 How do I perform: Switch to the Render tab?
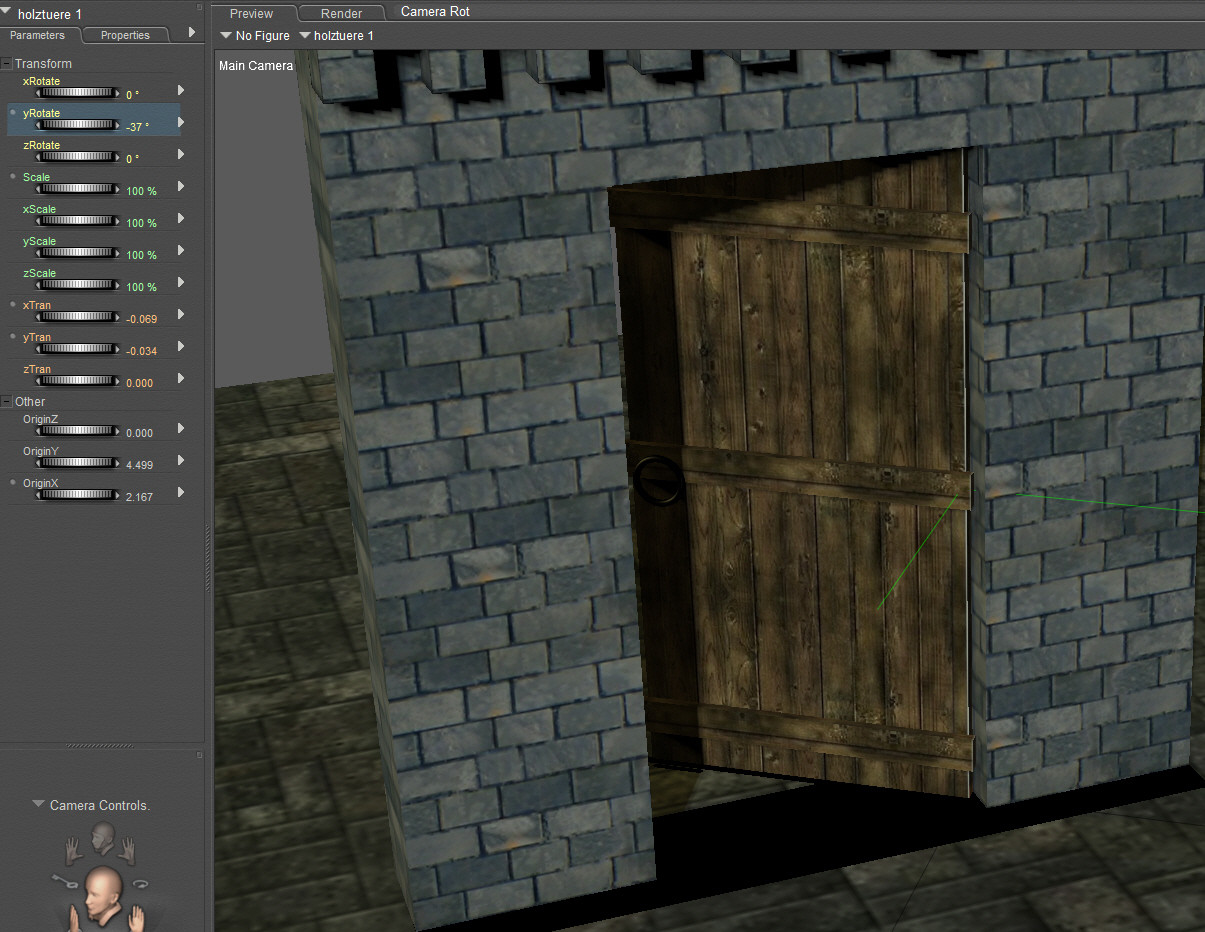click(x=341, y=13)
